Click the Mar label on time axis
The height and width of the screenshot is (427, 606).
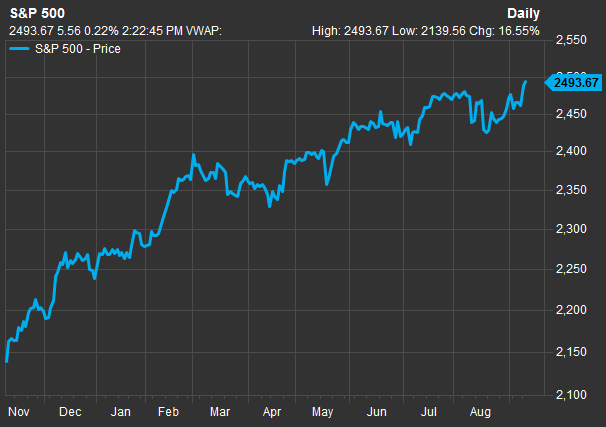[x=220, y=411]
